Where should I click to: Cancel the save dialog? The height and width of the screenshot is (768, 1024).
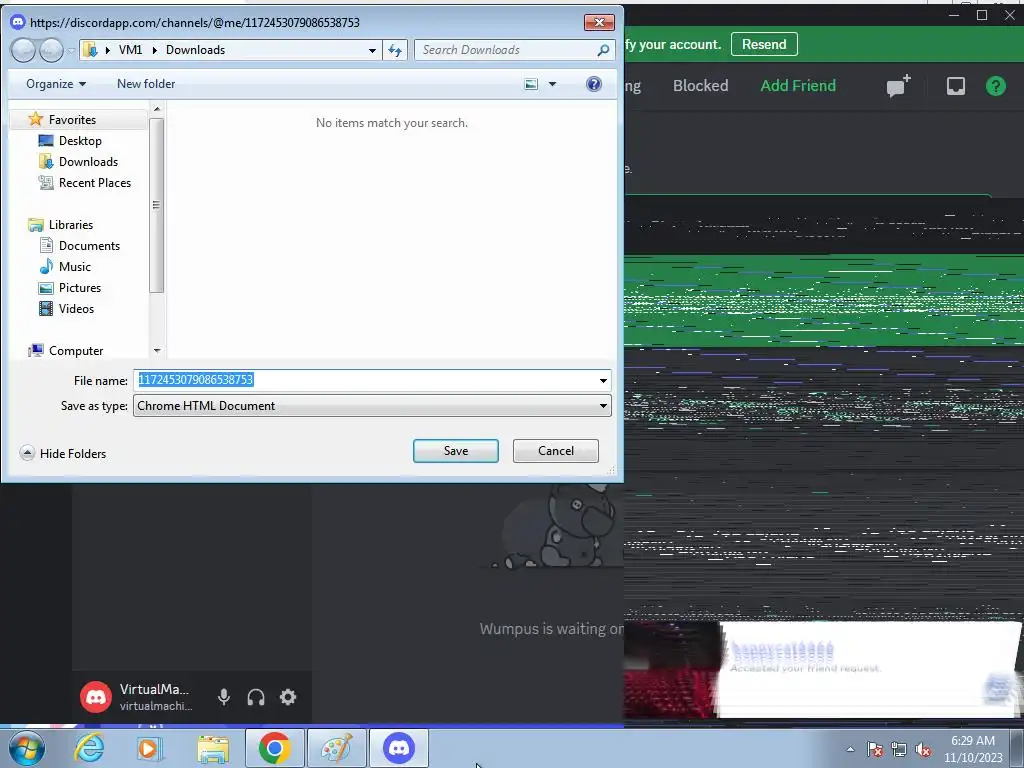pyautogui.click(x=555, y=451)
